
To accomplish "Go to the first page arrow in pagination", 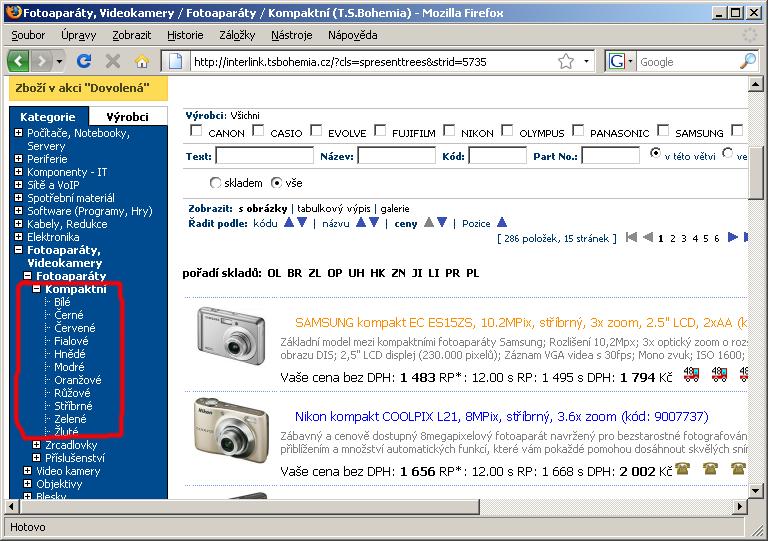I will coord(631,237).
